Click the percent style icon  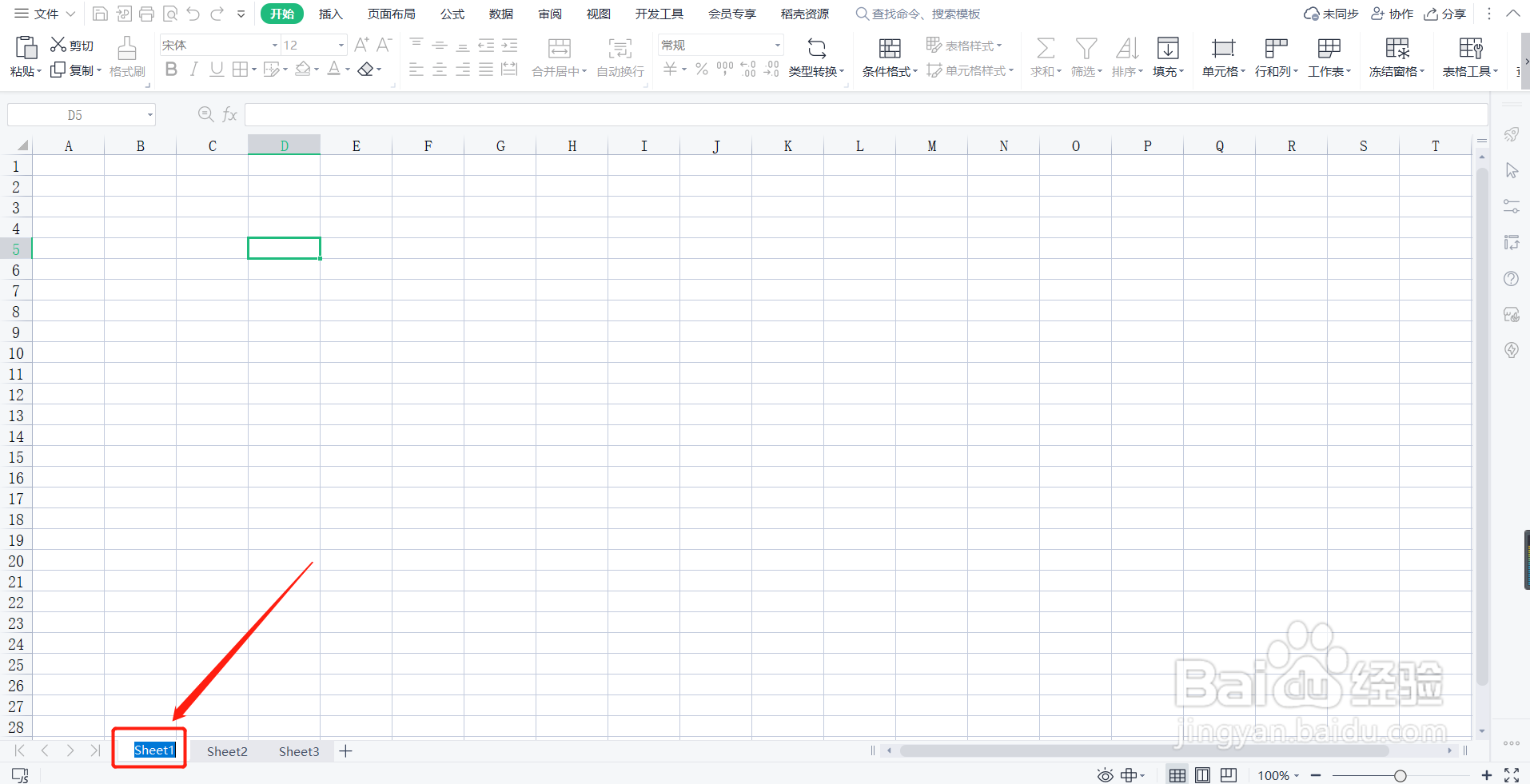701,70
